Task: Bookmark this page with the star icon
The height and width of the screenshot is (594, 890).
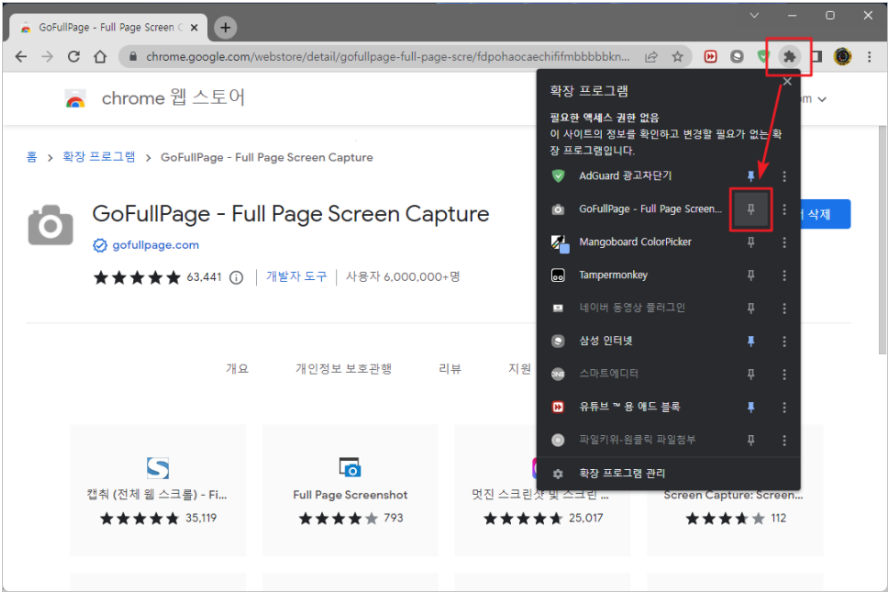Action: click(x=677, y=56)
